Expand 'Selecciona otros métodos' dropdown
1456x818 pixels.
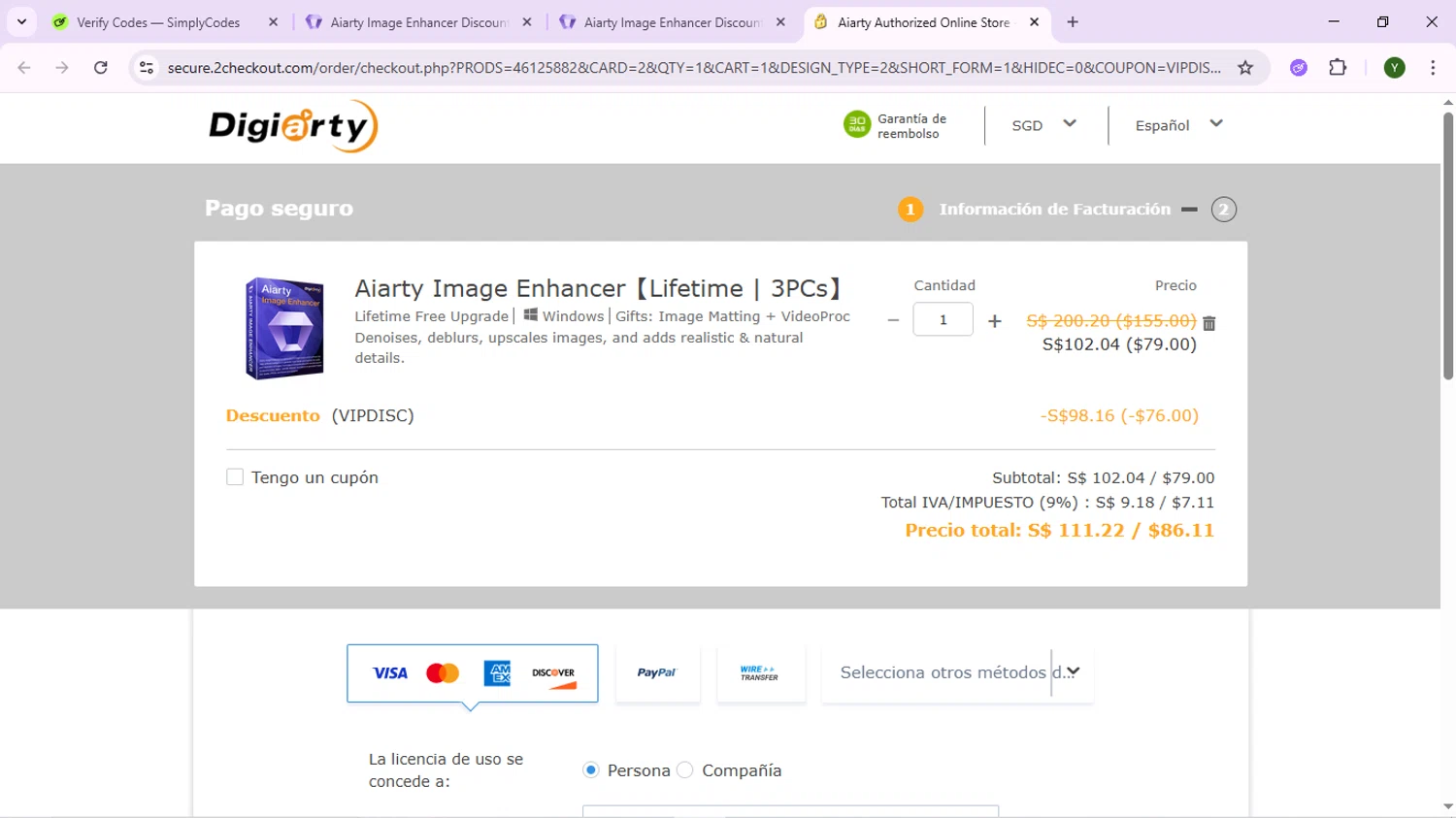[x=957, y=672]
